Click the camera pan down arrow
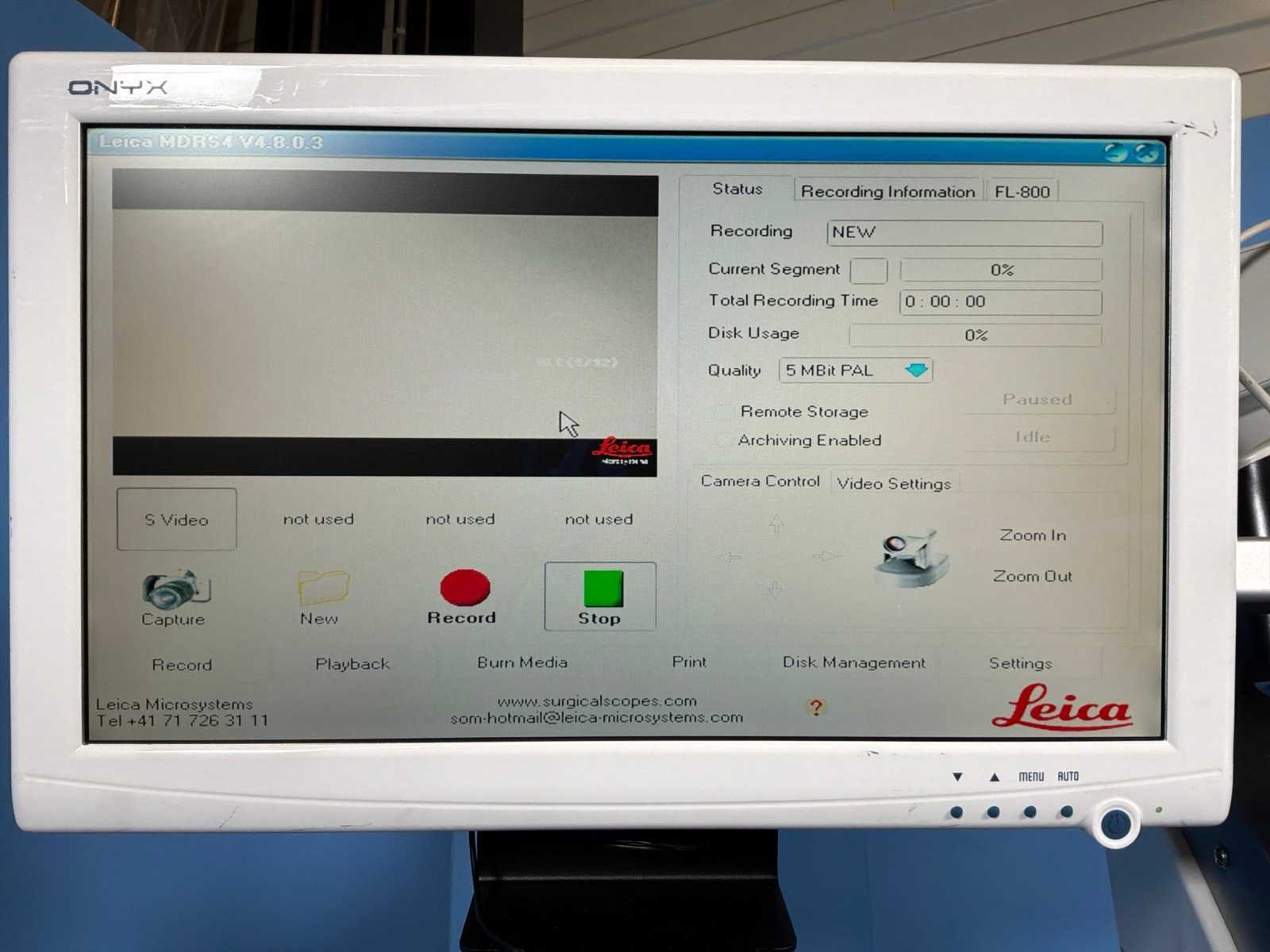Screen dimensions: 1270x952 coord(775,588)
